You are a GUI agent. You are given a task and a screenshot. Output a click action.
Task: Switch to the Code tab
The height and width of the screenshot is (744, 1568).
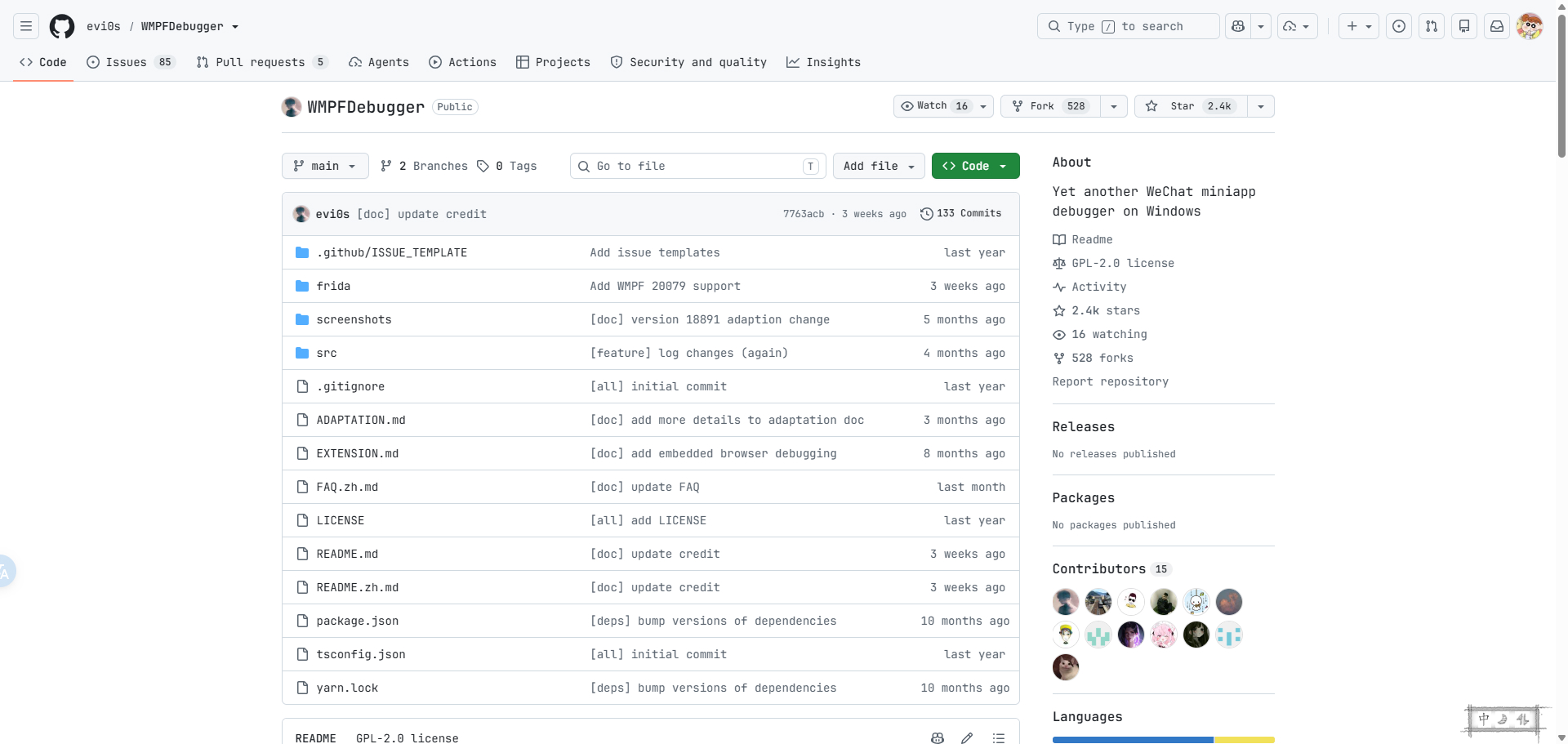(x=43, y=62)
